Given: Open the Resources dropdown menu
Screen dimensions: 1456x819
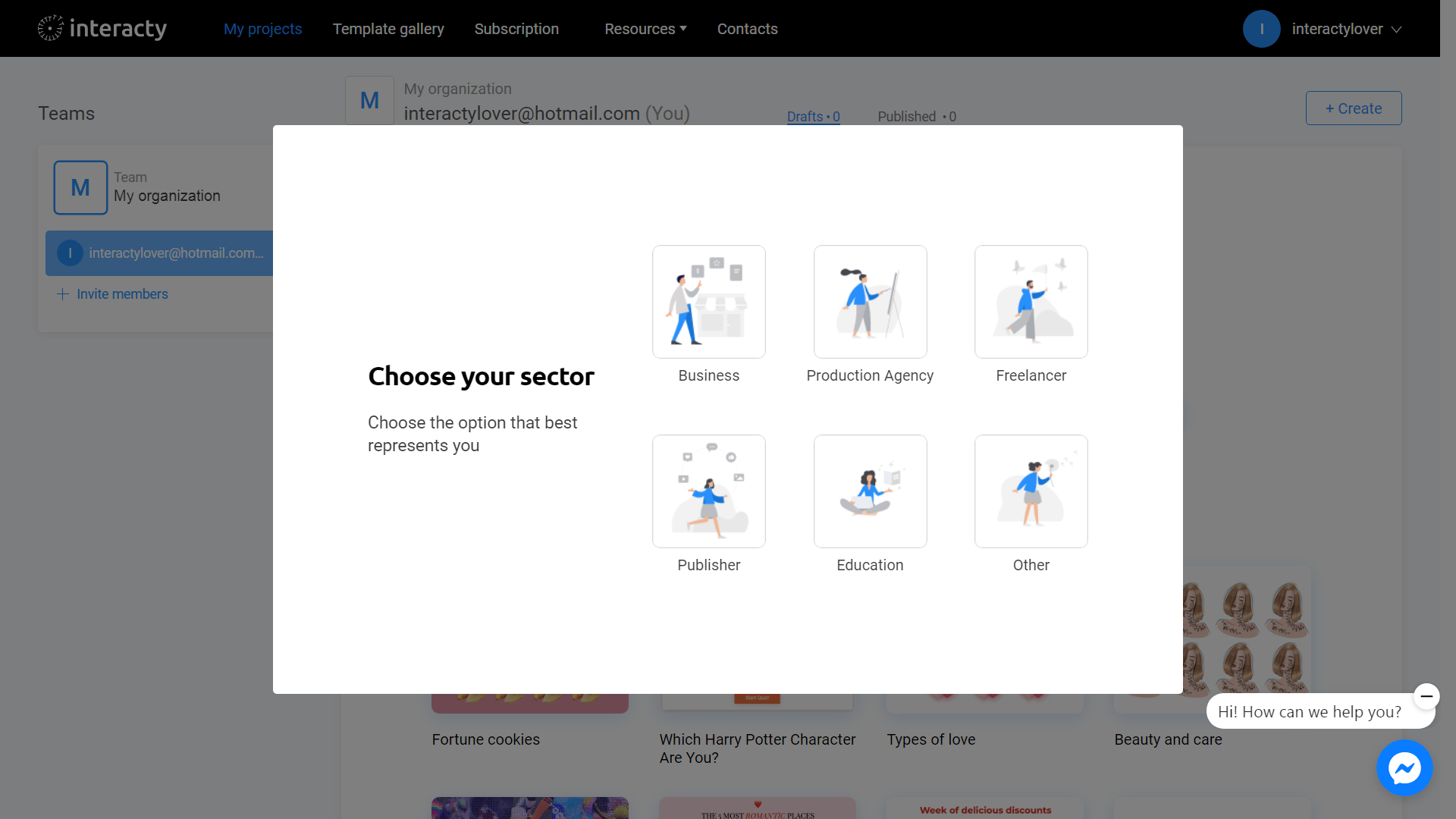Looking at the screenshot, I should coord(645,29).
